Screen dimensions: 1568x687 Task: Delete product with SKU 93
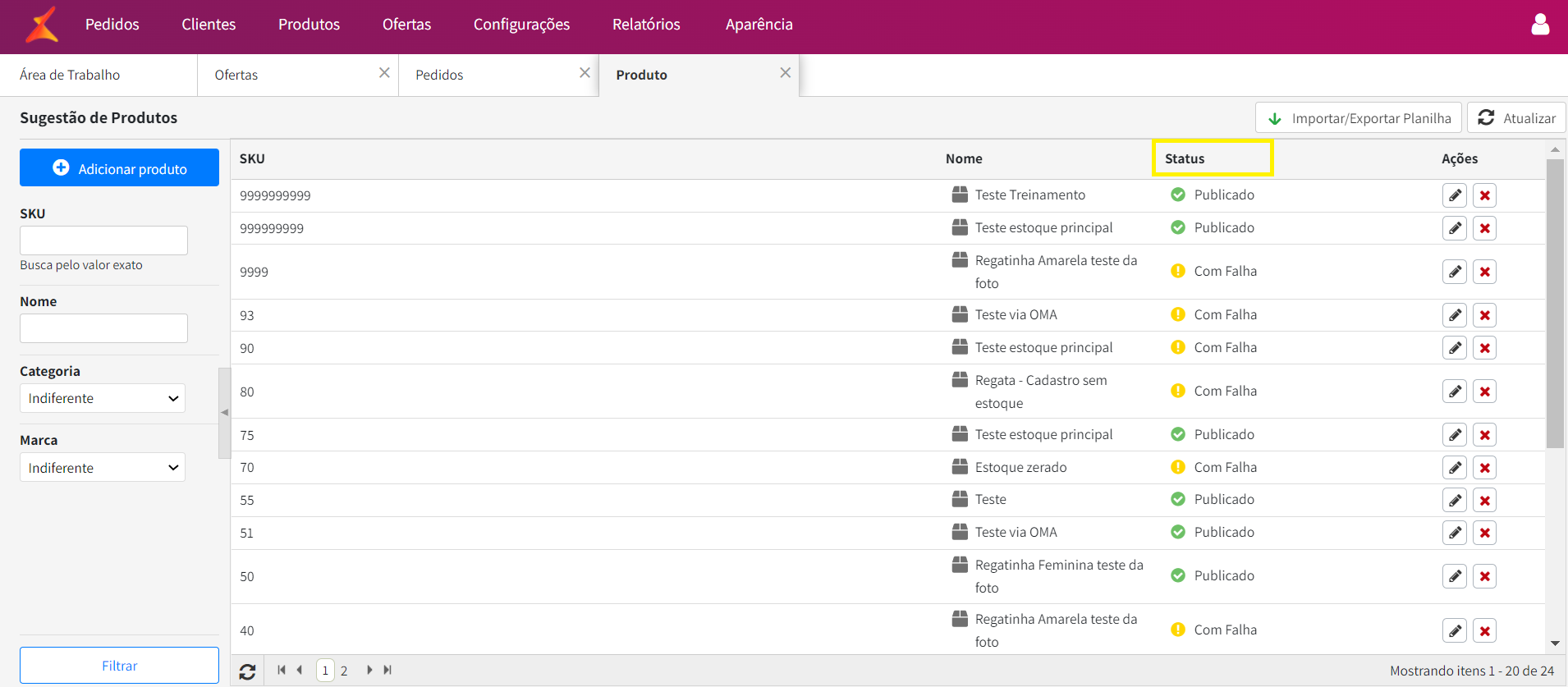pos(1484,315)
